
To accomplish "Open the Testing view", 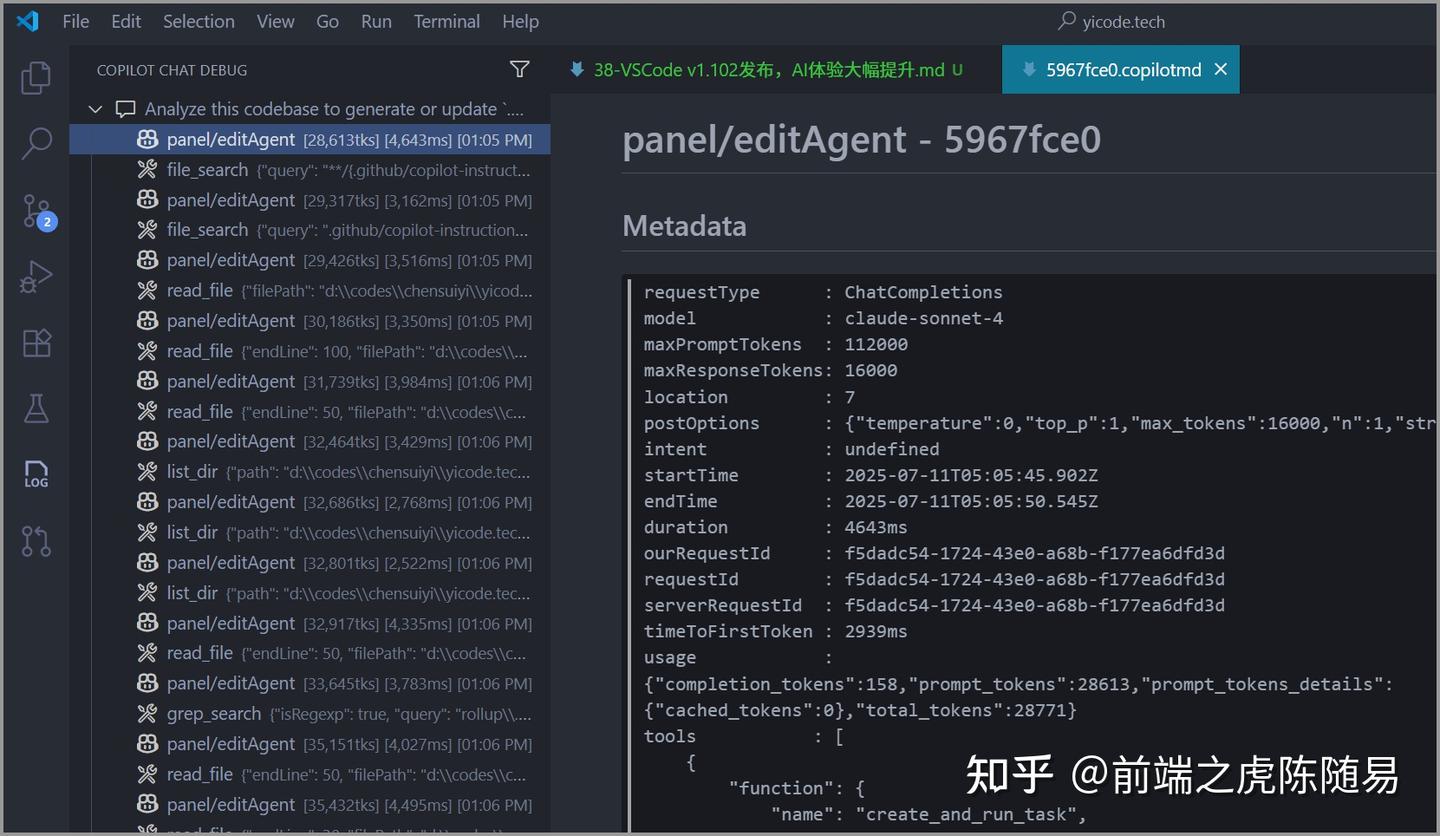I will [36, 408].
